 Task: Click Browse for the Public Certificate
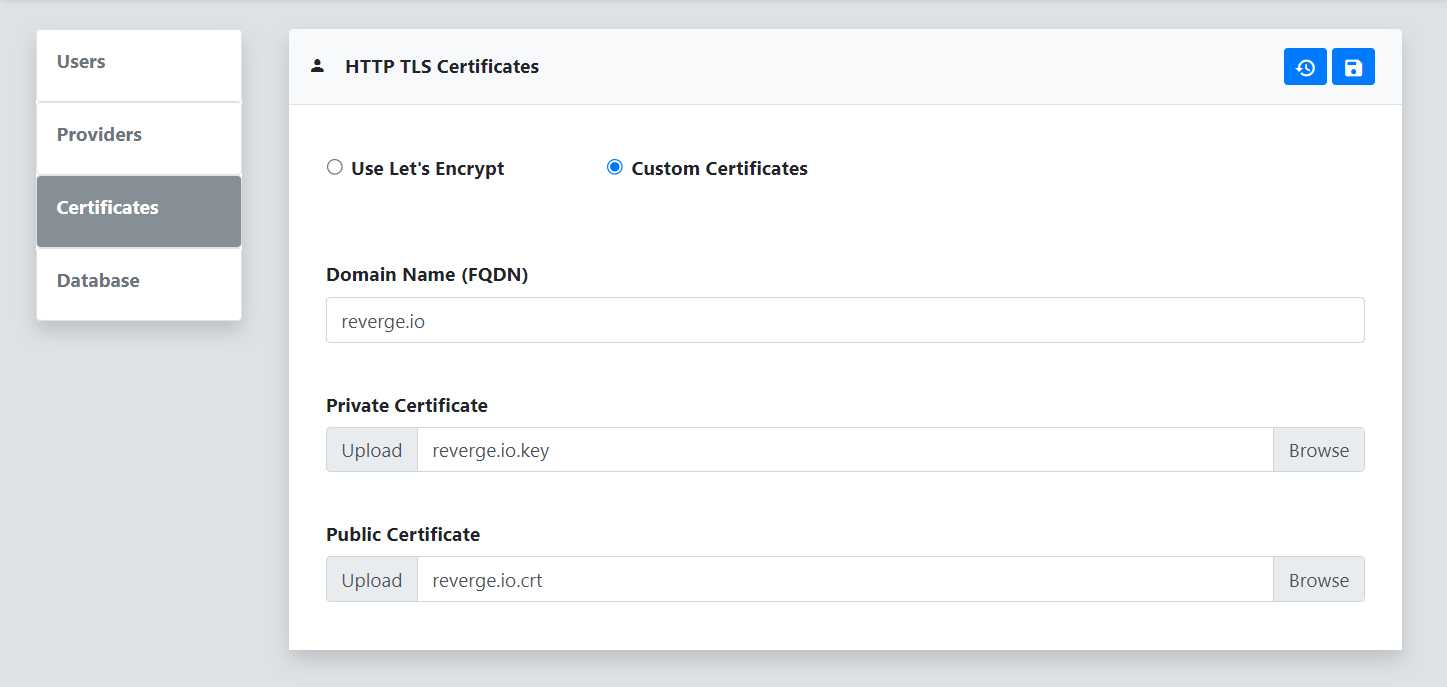click(1319, 580)
